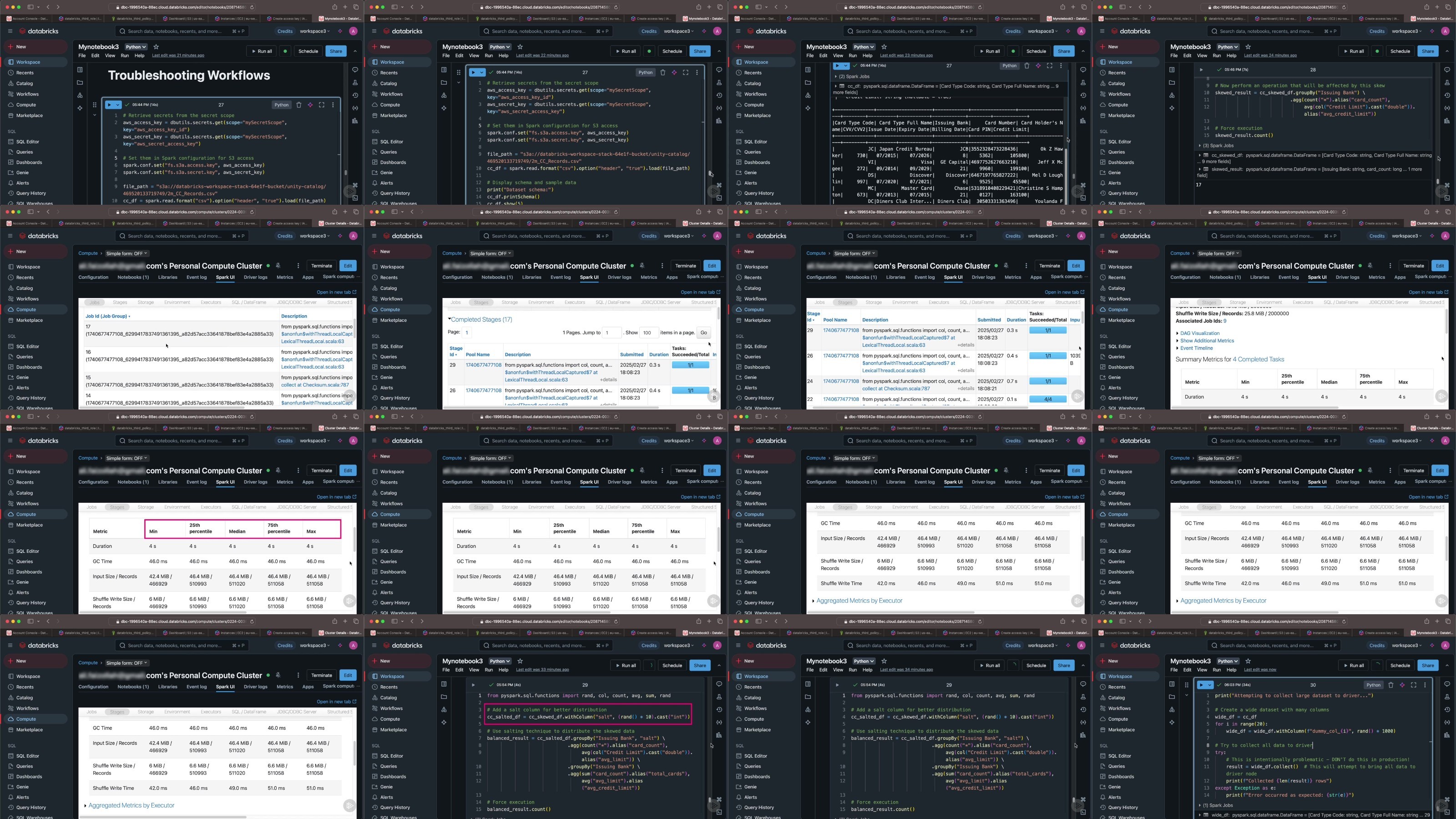
Task: Collapse cell chevron, 22-minutes-ago notebook window
Action: point(458,82)
